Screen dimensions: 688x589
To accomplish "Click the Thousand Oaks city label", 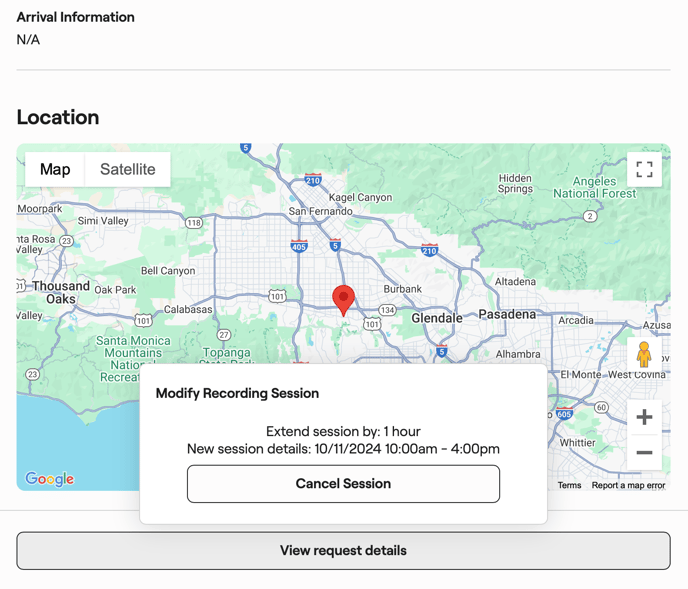I will [61, 292].
